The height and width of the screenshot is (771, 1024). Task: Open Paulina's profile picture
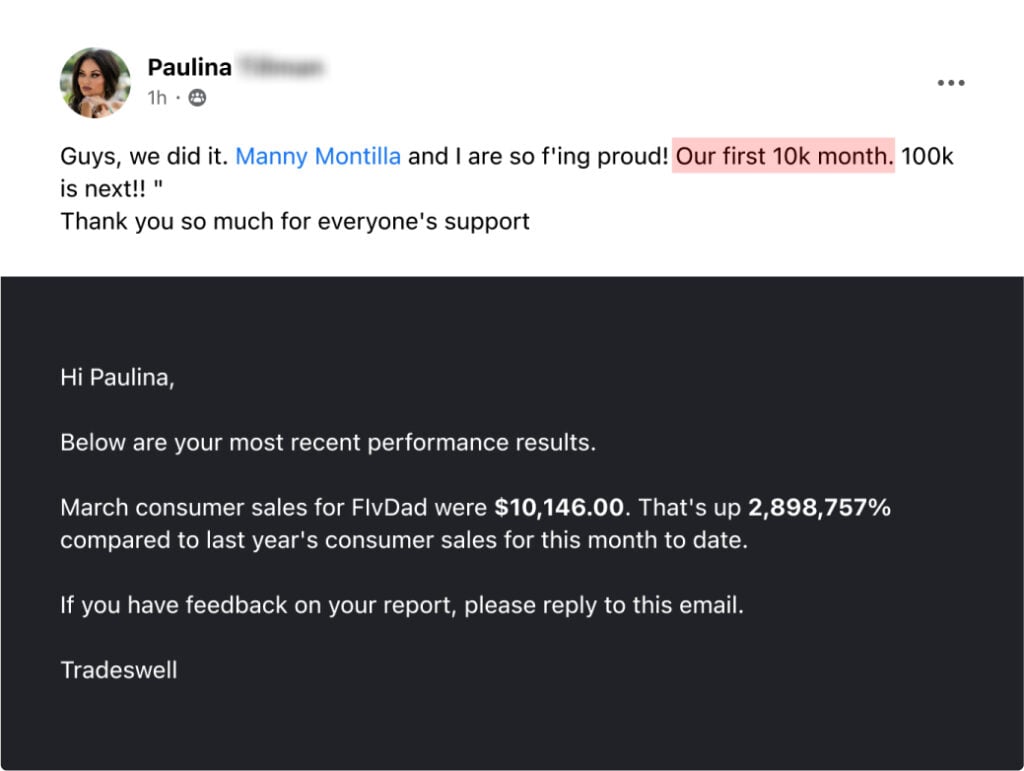tap(95, 83)
